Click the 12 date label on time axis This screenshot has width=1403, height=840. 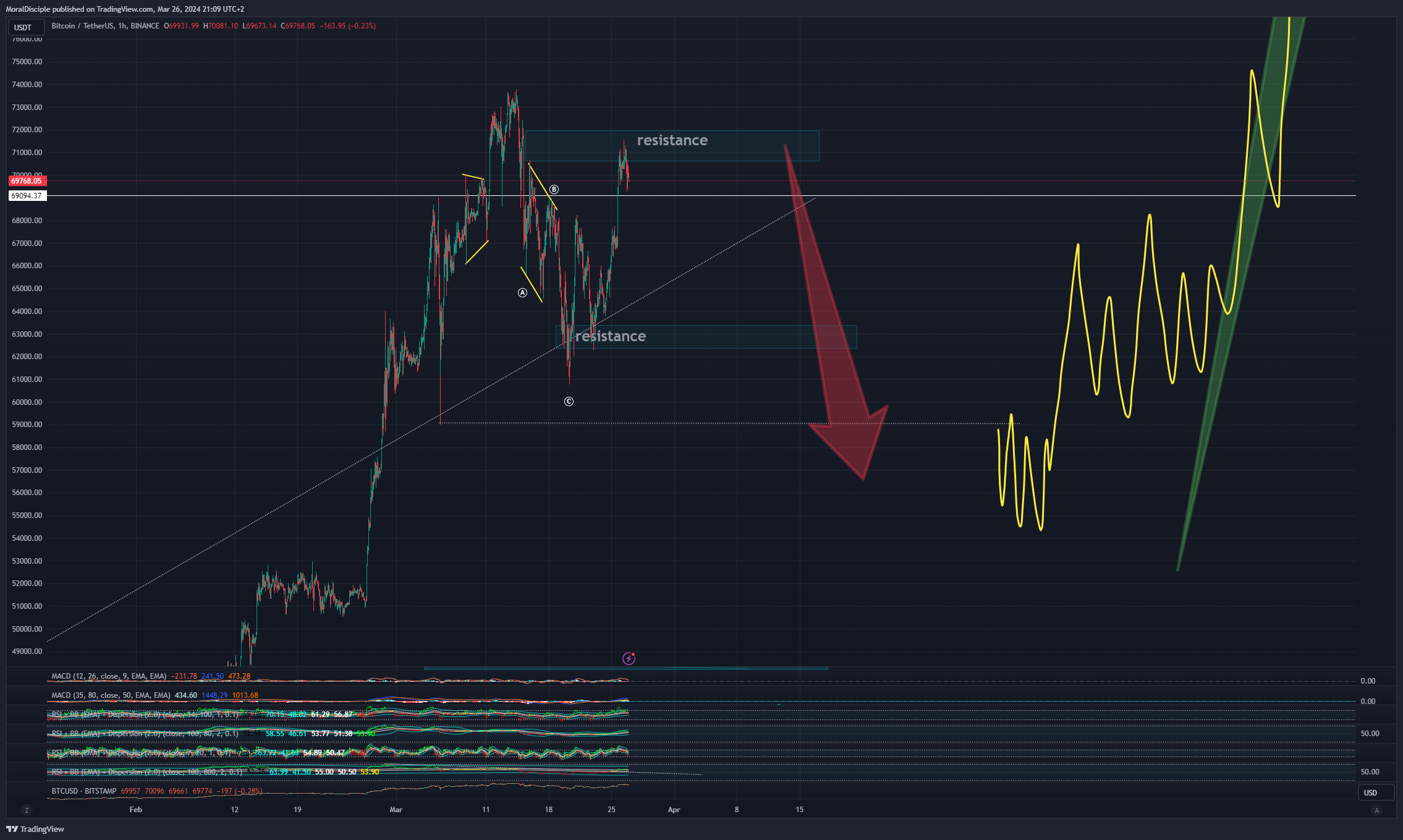235,810
